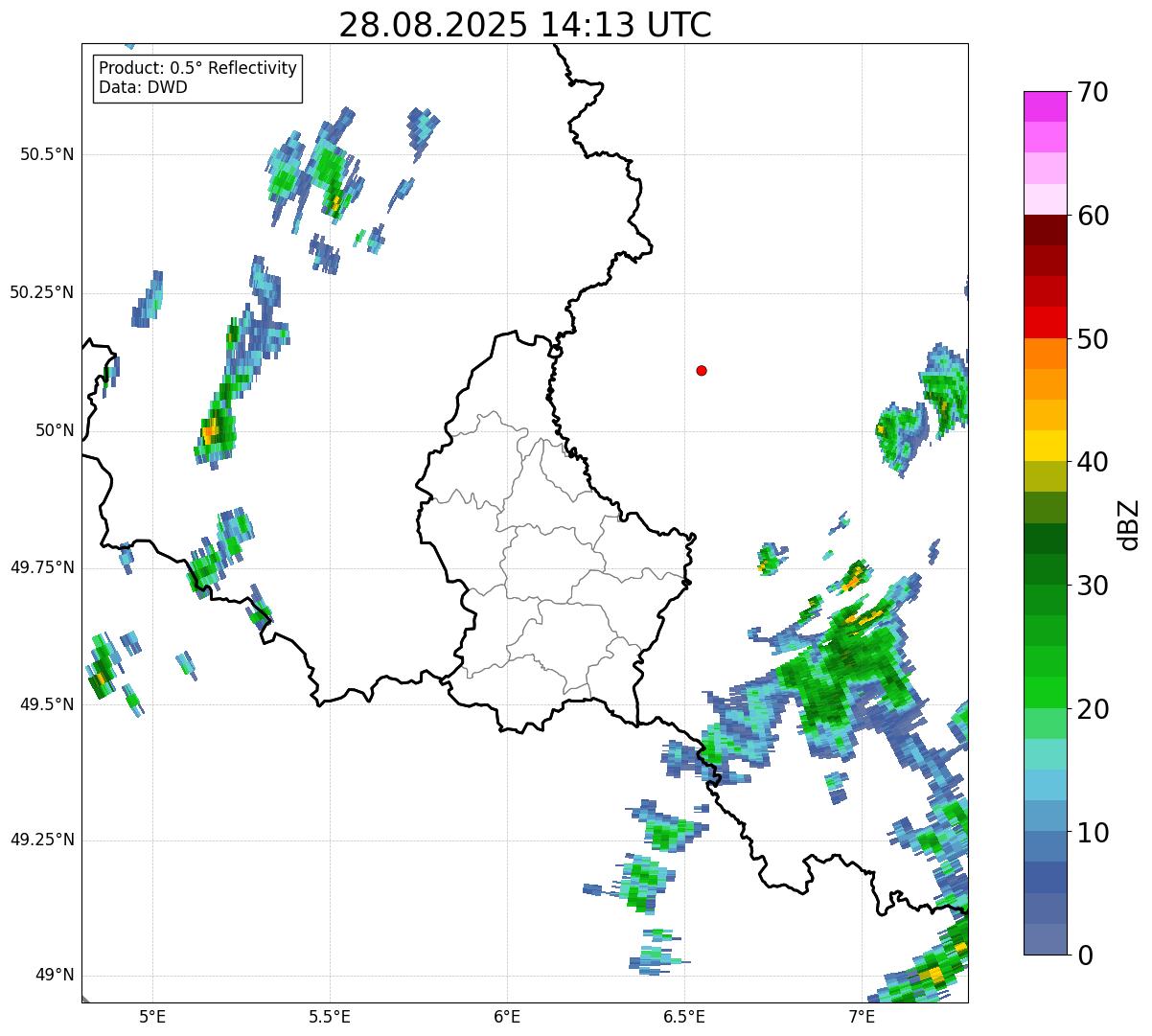Click the magenta top colorbar segment
Image resolution: width=1152 pixels, height=1036 pixels.
click(1045, 106)
